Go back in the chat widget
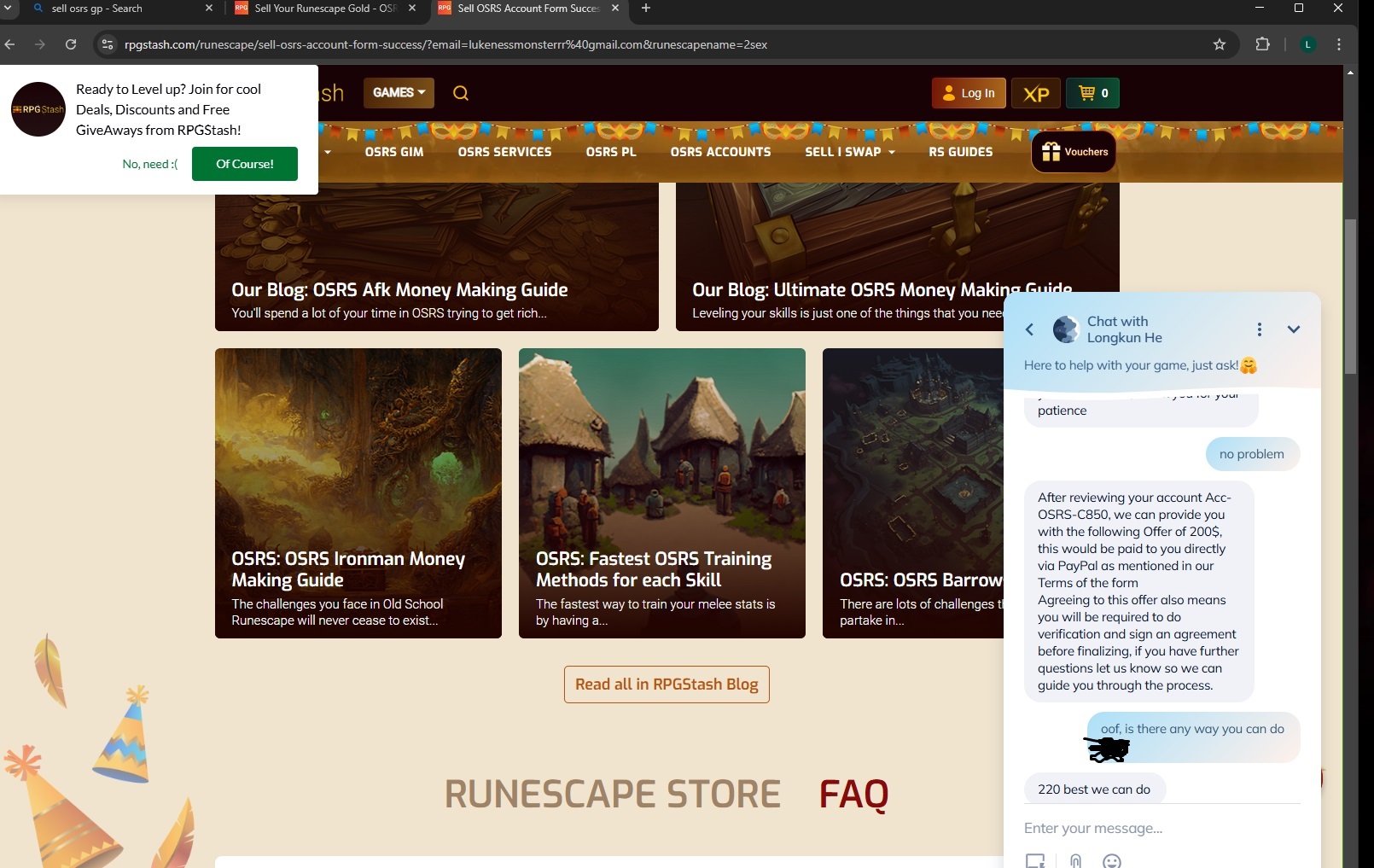 tap(1029, 329)
